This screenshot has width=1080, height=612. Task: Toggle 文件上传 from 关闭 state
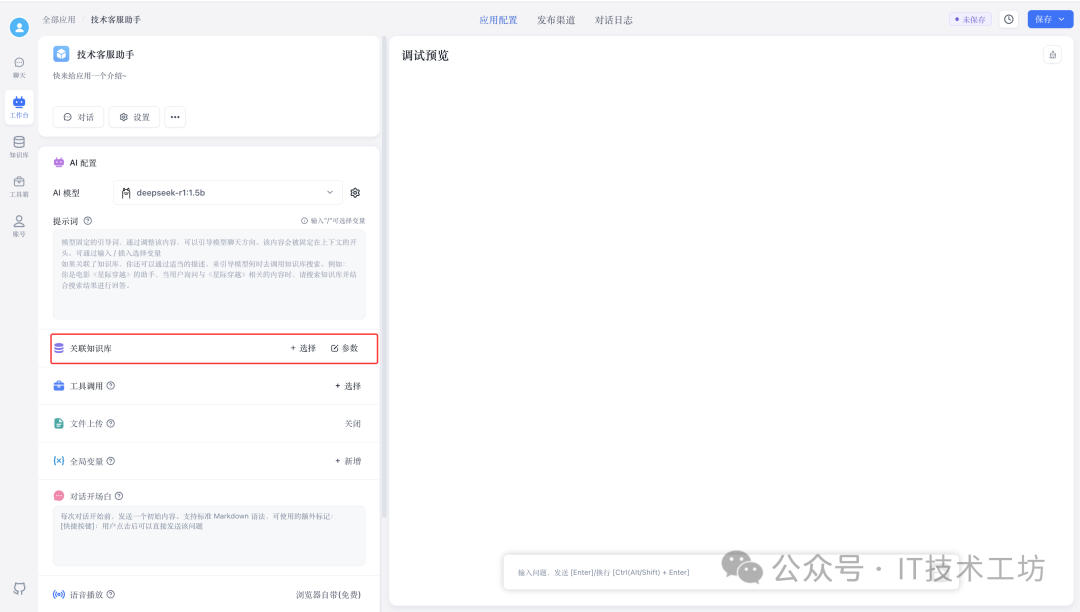coord(355,423)
